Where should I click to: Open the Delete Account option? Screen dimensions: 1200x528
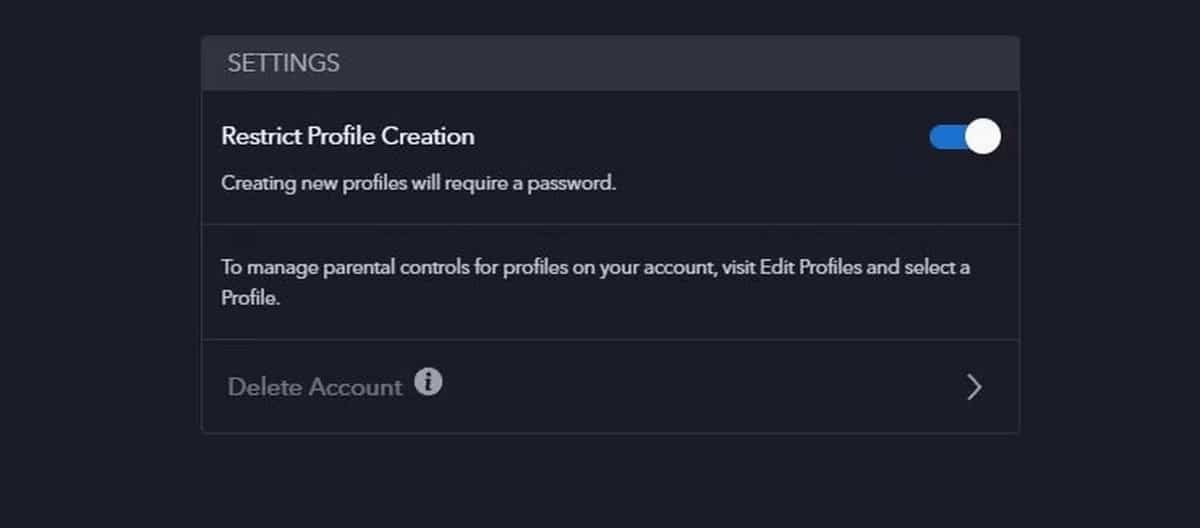314,387
